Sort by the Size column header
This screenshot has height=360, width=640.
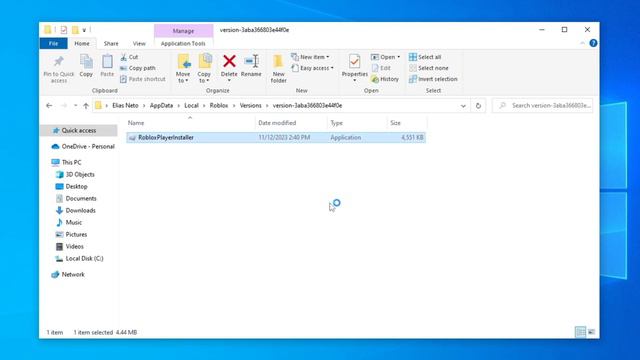click(x=407, y=123)
